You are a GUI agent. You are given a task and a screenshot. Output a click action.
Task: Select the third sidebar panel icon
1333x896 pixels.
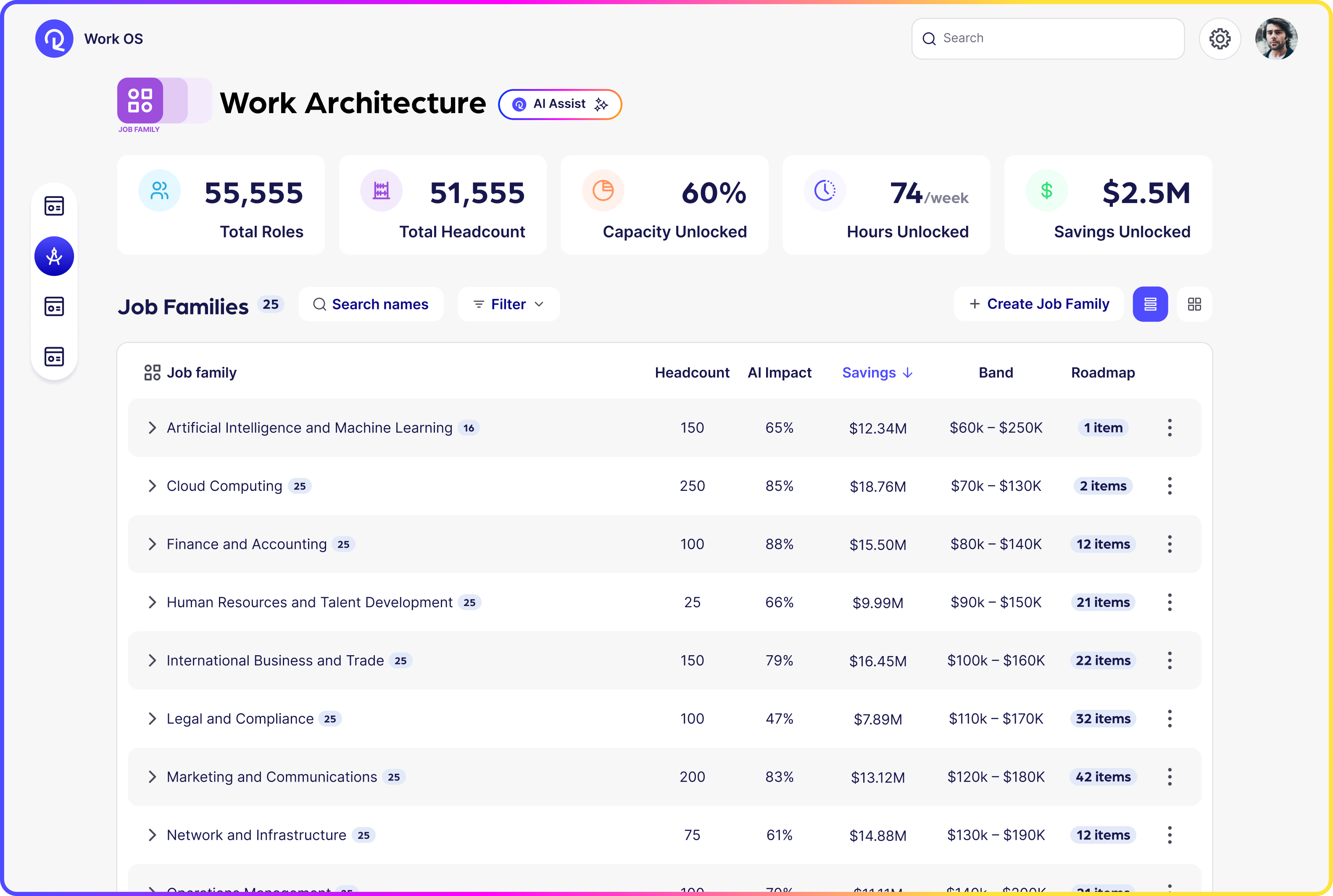pos(54,306)
